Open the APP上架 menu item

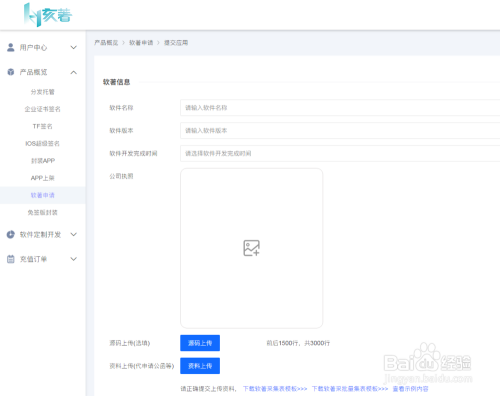pyautogui.click(x=43, y=178)
